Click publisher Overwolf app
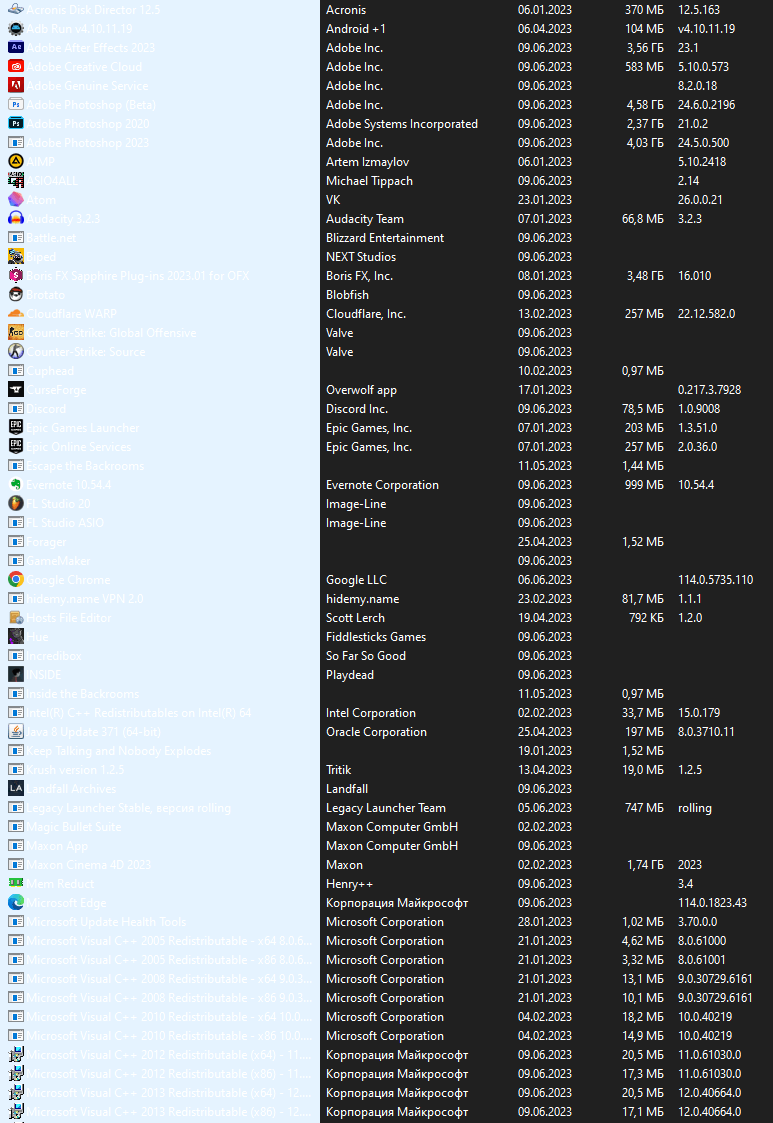Screen dimensions: 773x1123 coord(361,390)
